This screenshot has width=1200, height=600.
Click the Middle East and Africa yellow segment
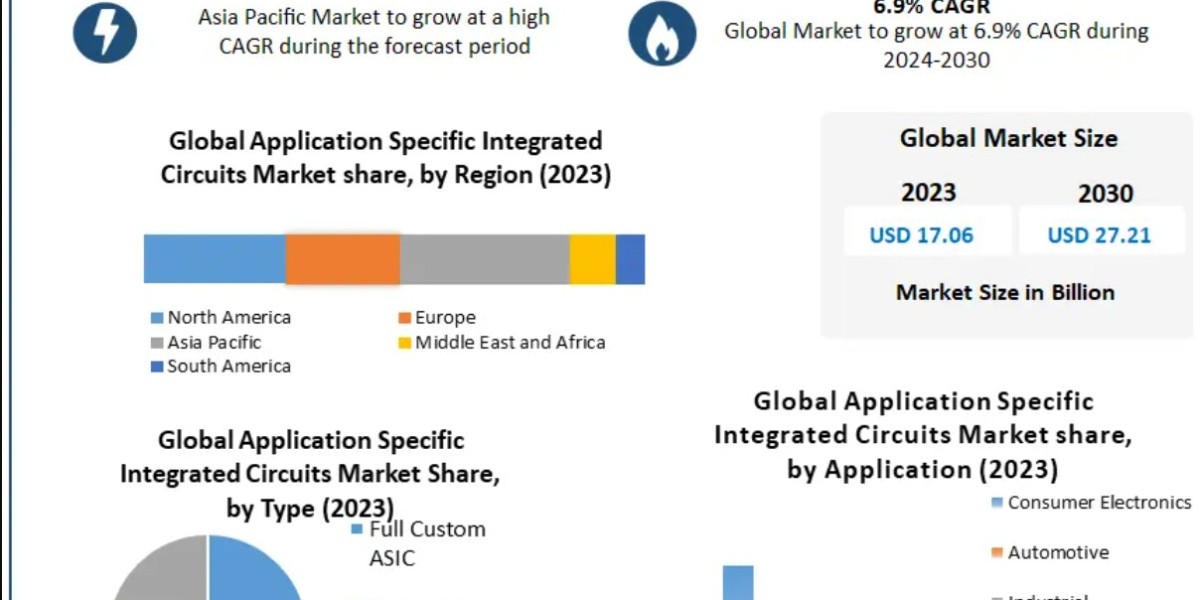tap(593, 259)
